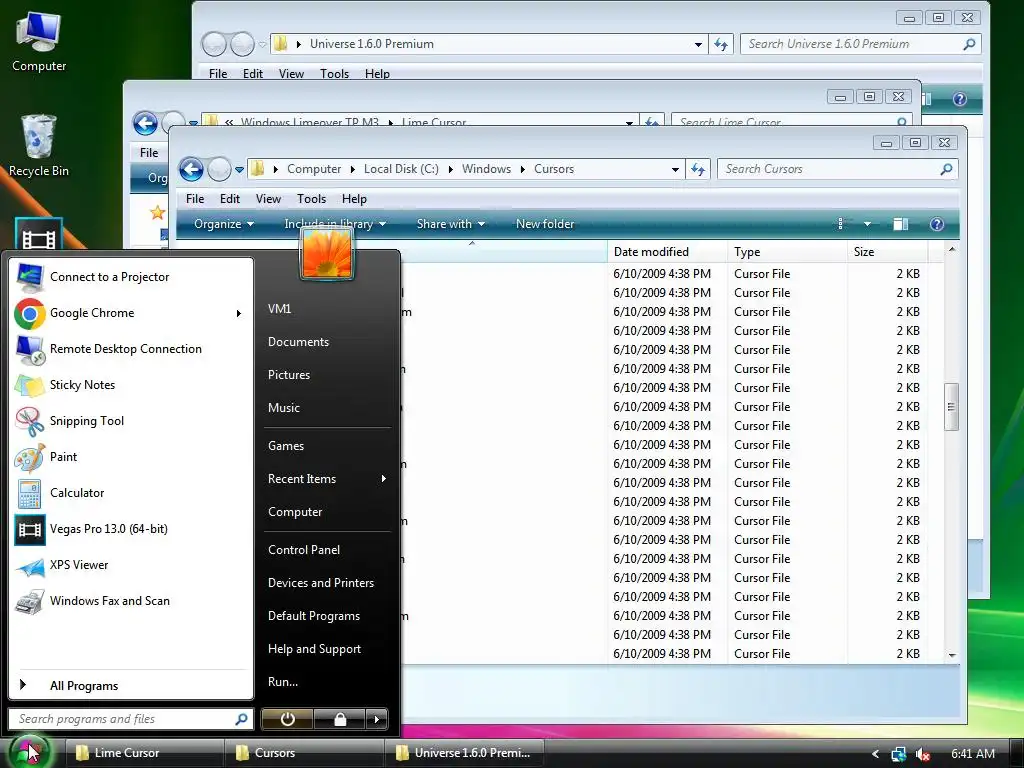The width and height of the screenshot is (1024, 768).
Task: Open Calculator
Action: 131,492
